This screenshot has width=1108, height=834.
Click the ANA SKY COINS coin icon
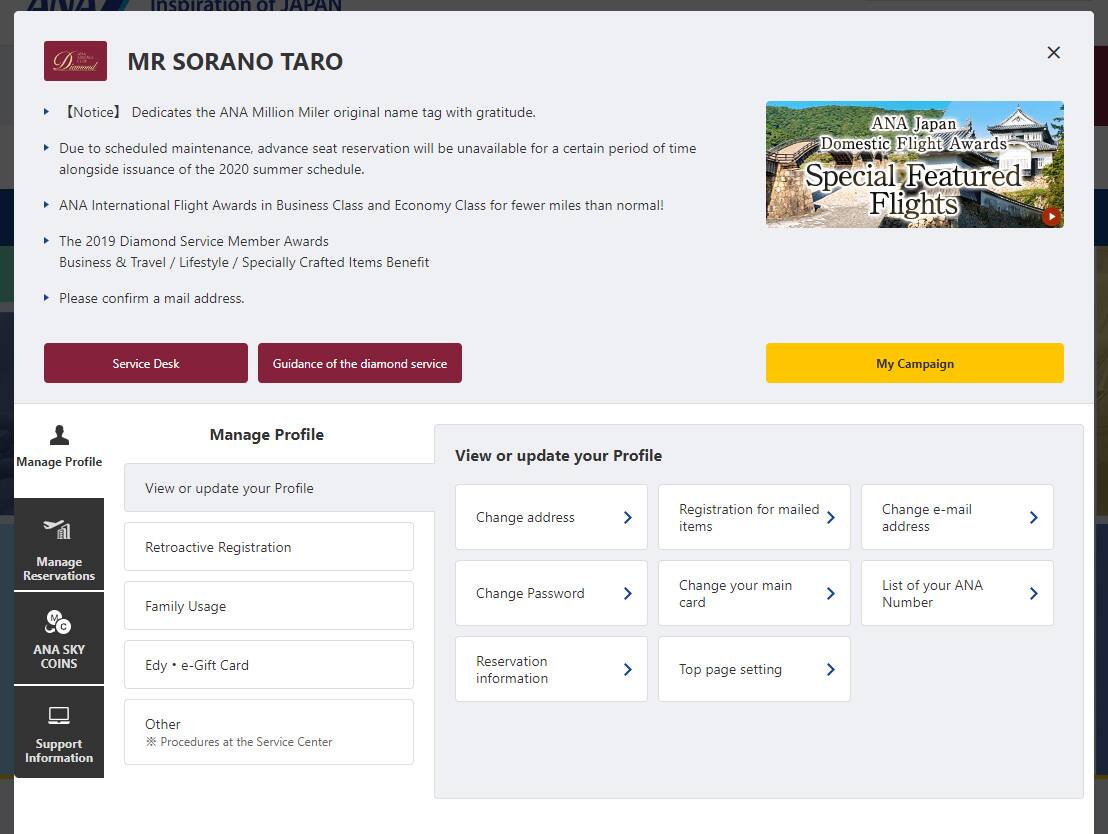(x=58, y=622)
